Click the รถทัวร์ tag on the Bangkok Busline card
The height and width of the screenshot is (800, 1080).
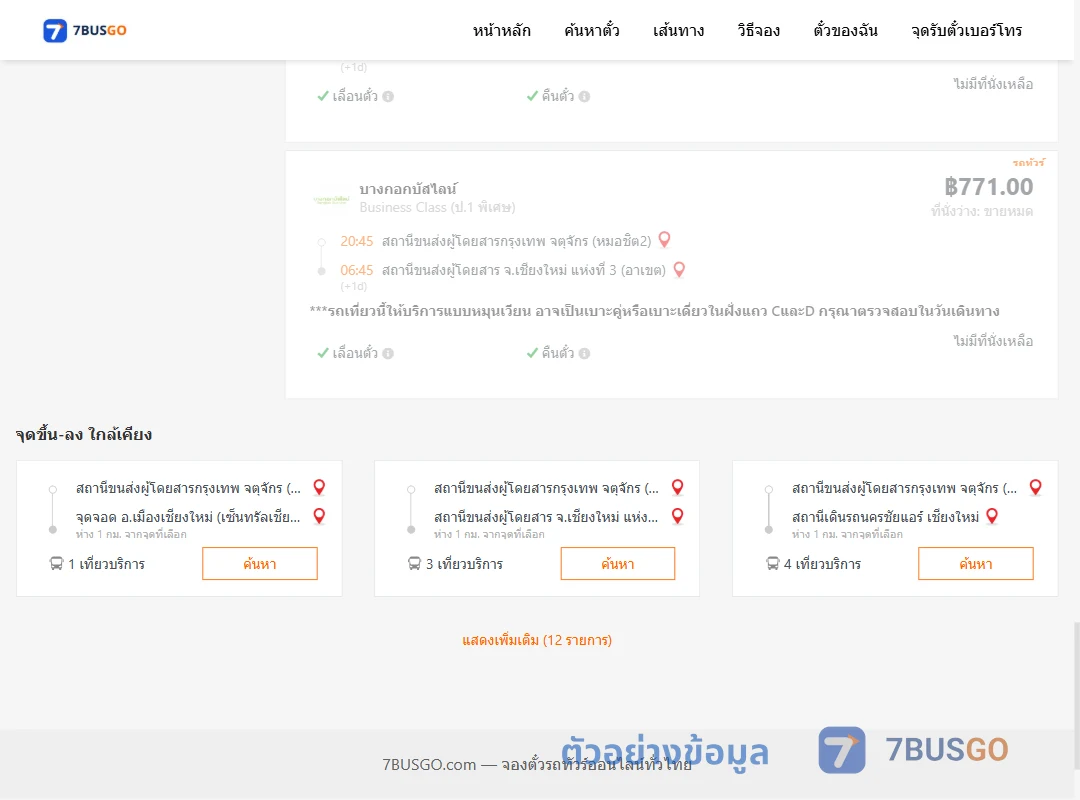1028,163
